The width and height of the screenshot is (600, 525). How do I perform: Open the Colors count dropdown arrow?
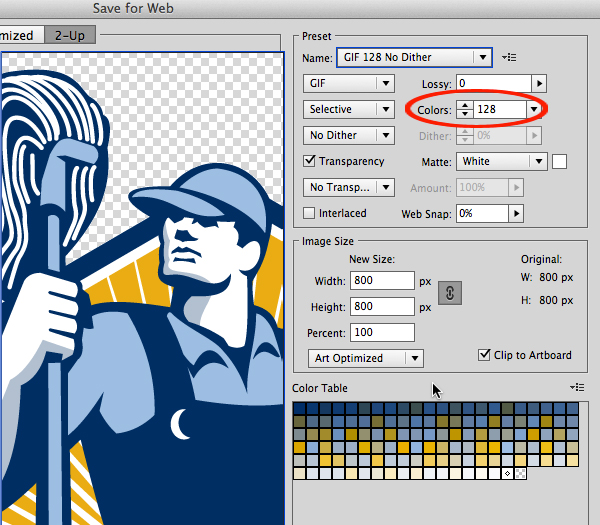pyautogui.click(x=533, y=109)
